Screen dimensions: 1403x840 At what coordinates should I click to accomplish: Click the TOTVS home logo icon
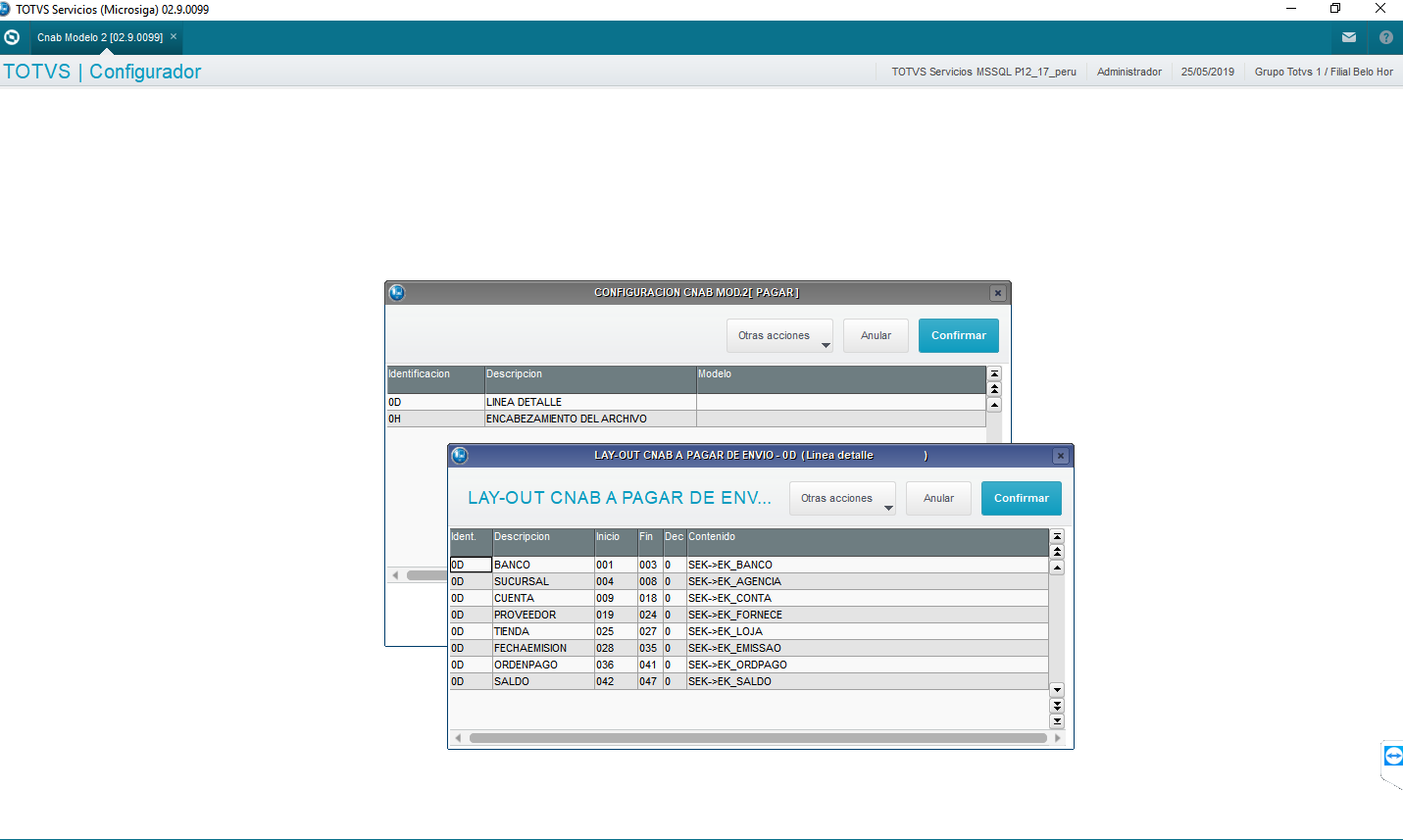[12, 37]
